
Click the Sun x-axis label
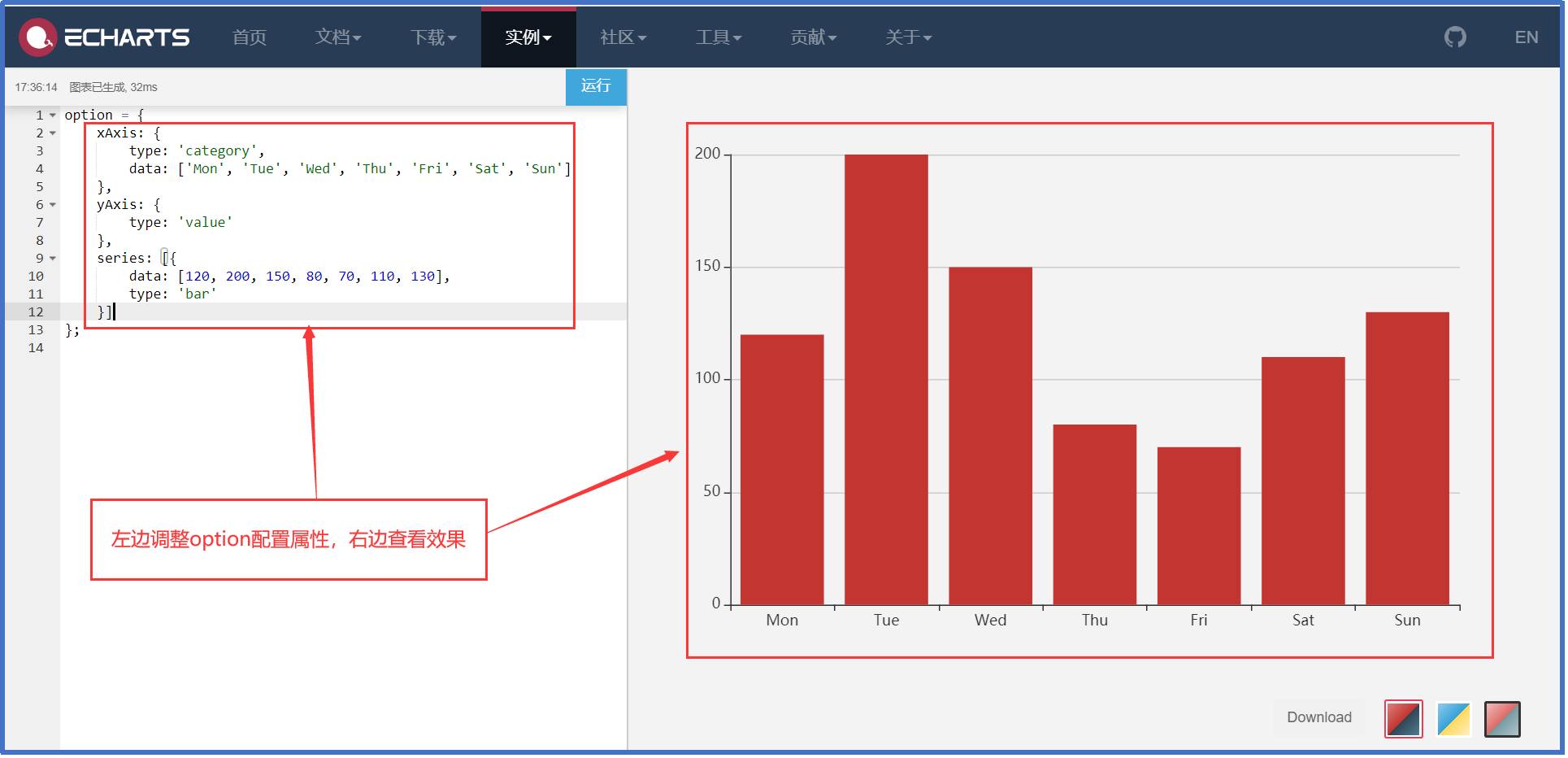tap(1407, 621)
